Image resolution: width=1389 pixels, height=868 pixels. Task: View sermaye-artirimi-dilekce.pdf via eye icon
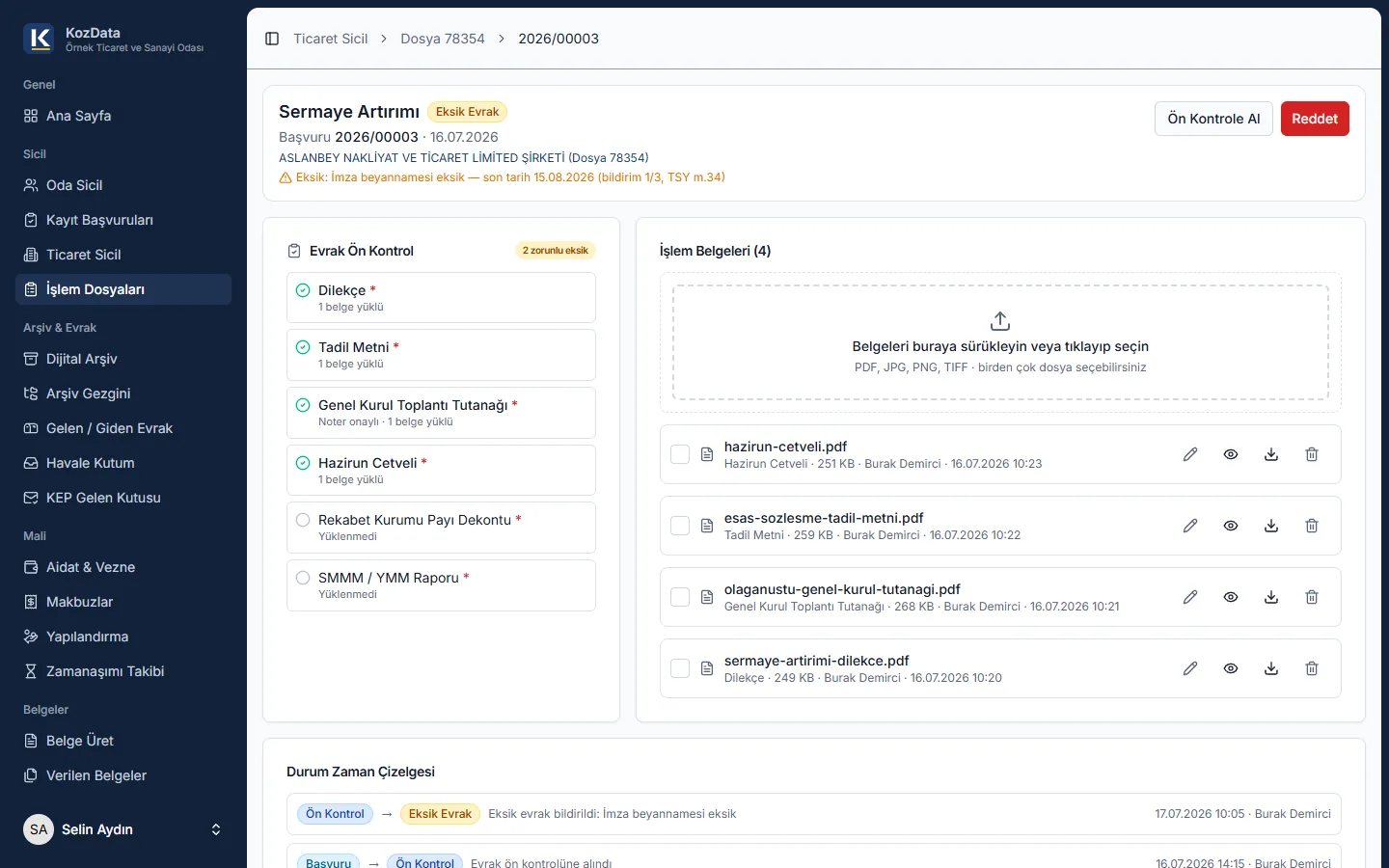point(1231,668)
